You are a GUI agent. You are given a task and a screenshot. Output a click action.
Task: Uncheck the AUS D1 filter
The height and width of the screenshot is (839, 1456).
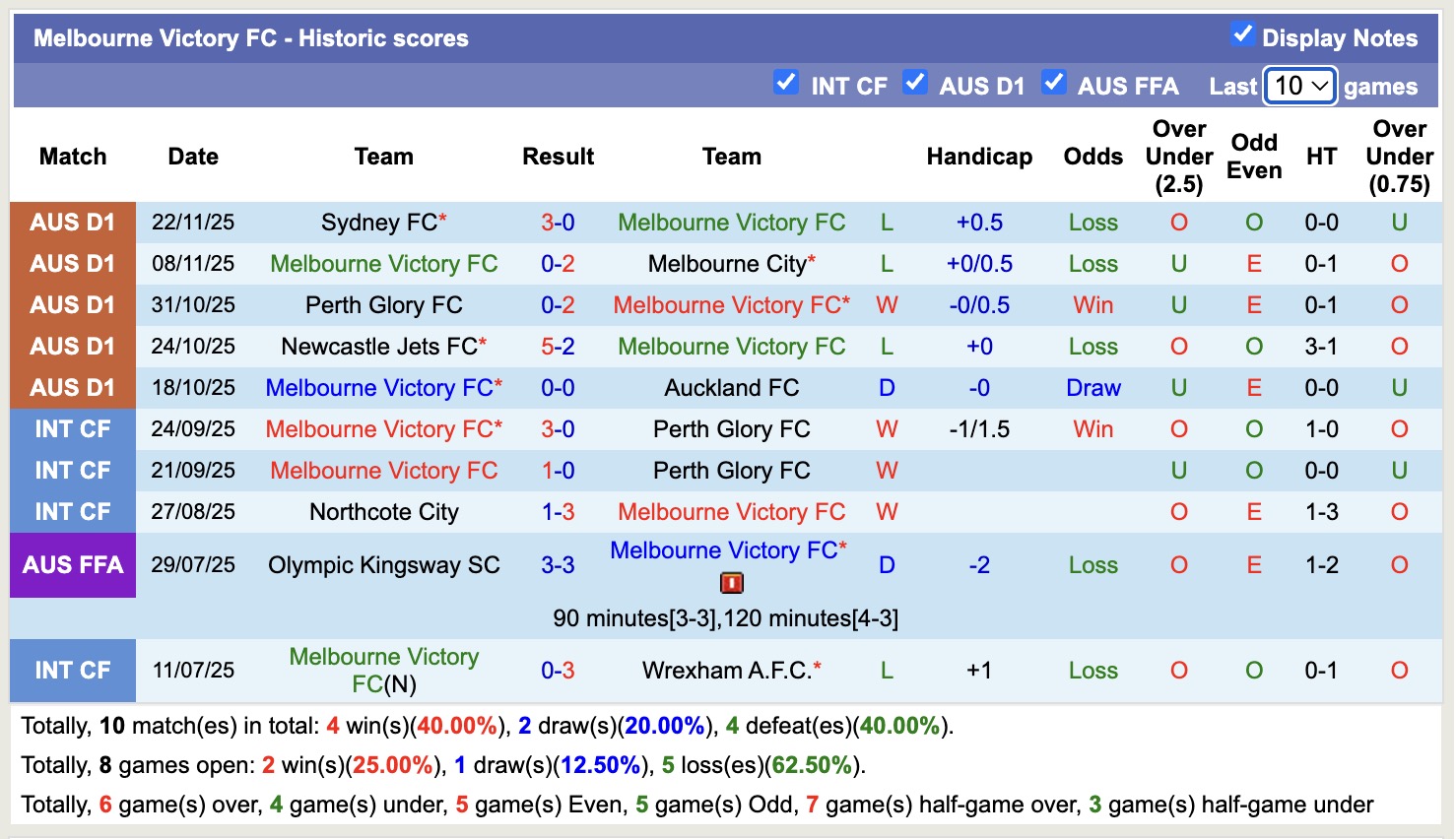click(916, 85)
